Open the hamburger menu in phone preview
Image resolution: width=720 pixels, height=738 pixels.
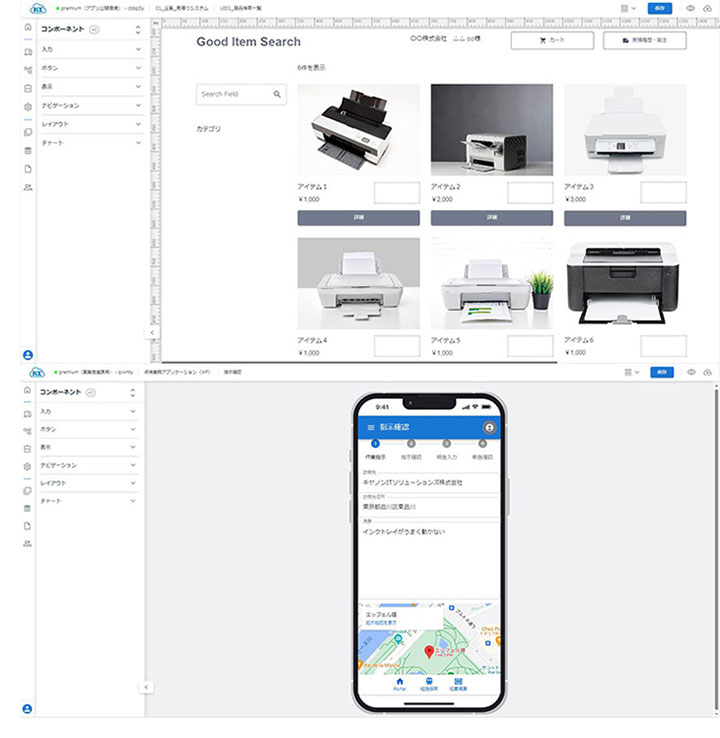[x=371, y=427]
